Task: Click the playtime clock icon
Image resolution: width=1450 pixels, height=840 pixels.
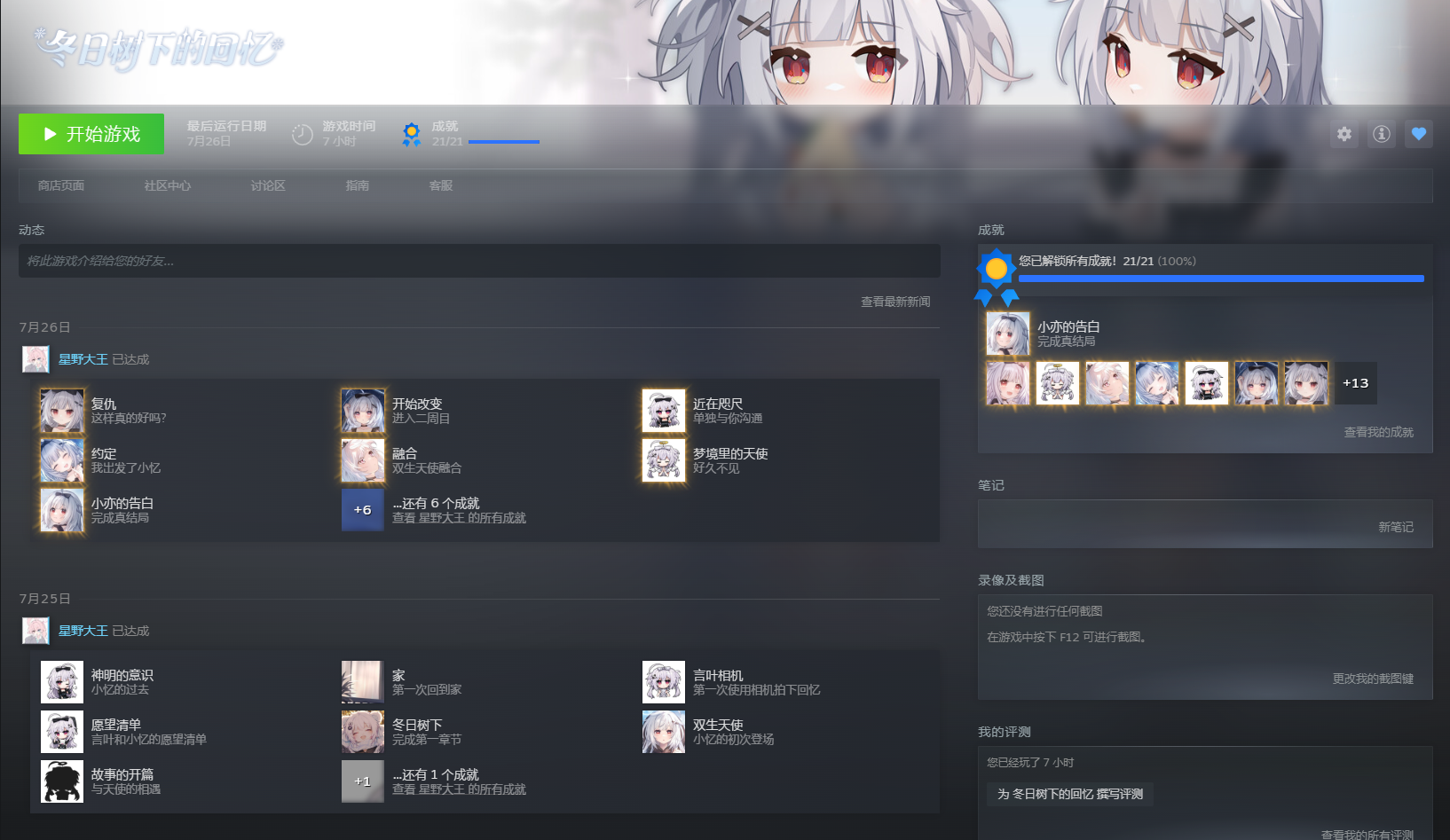Action: coord(303,134)
